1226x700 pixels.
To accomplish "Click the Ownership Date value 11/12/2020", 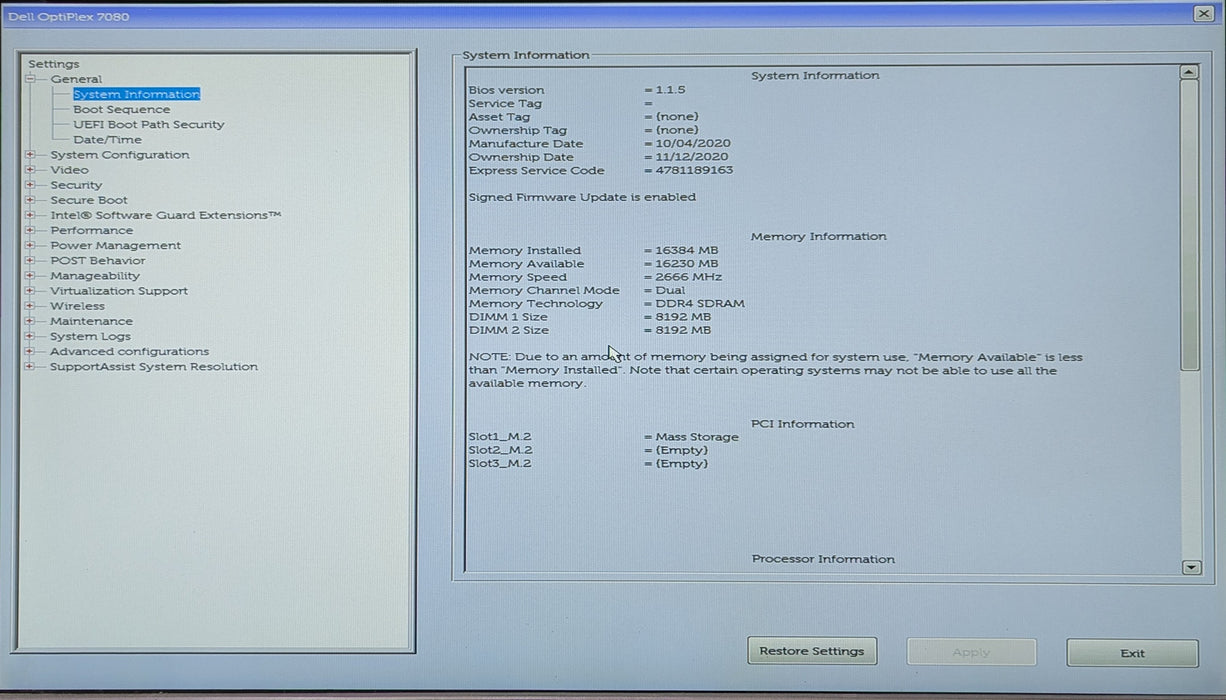I will [692, 157].
